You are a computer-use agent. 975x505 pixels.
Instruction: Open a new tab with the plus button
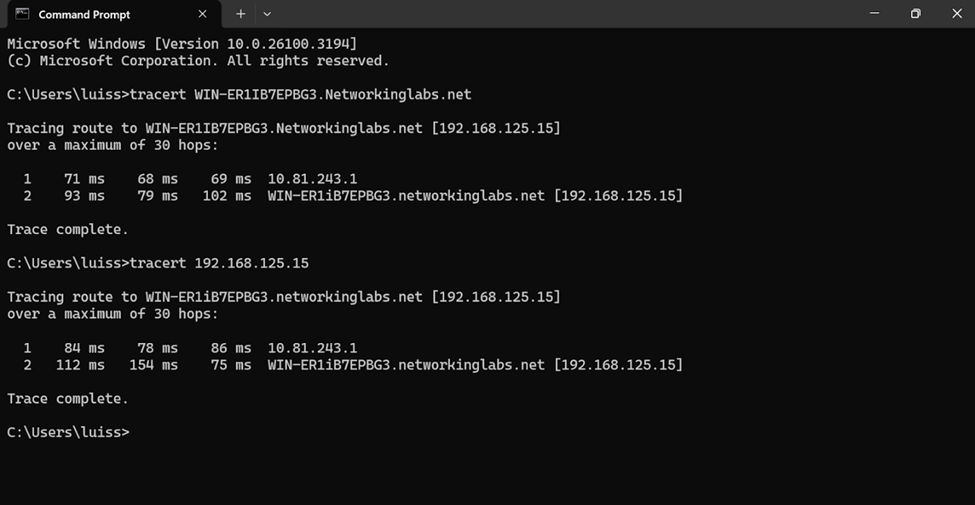(241, 14)
